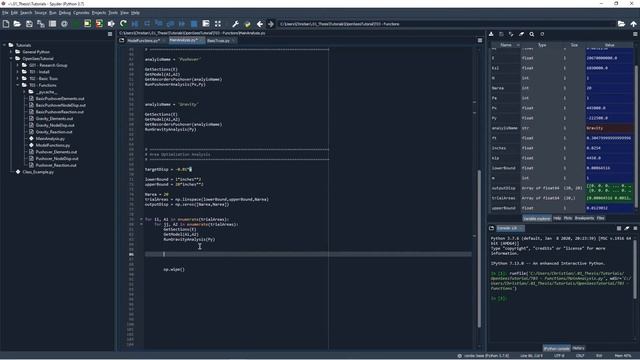
Task: Start debugging with the Debug file icon
Action: [135, 24]
